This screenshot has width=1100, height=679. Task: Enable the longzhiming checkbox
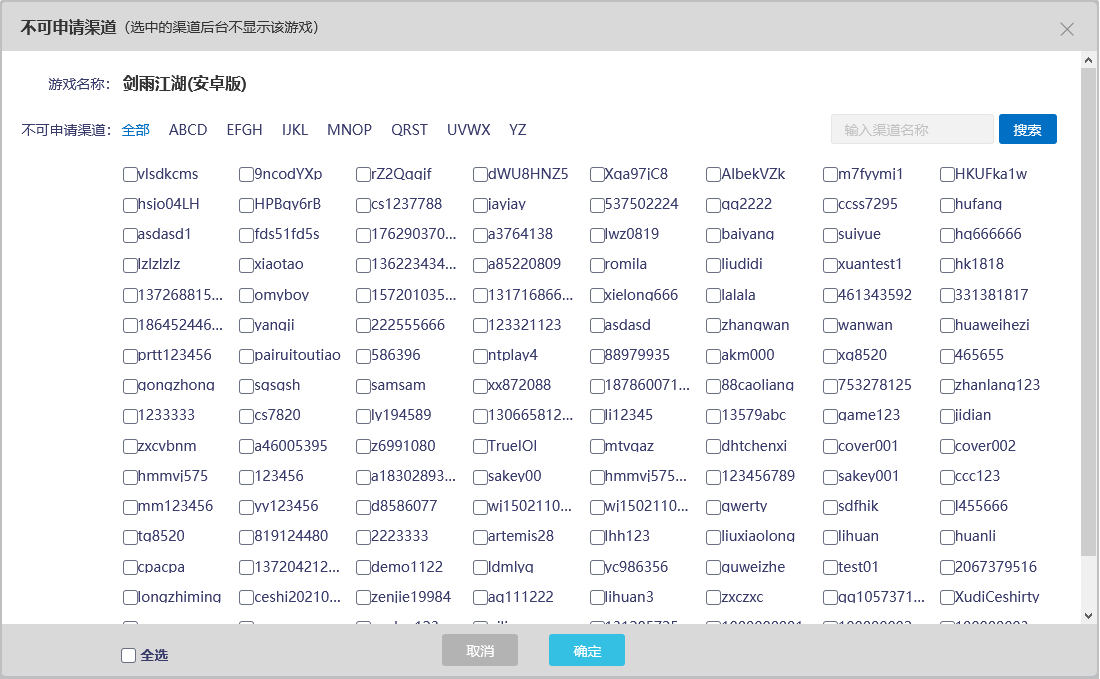(130, 598)
